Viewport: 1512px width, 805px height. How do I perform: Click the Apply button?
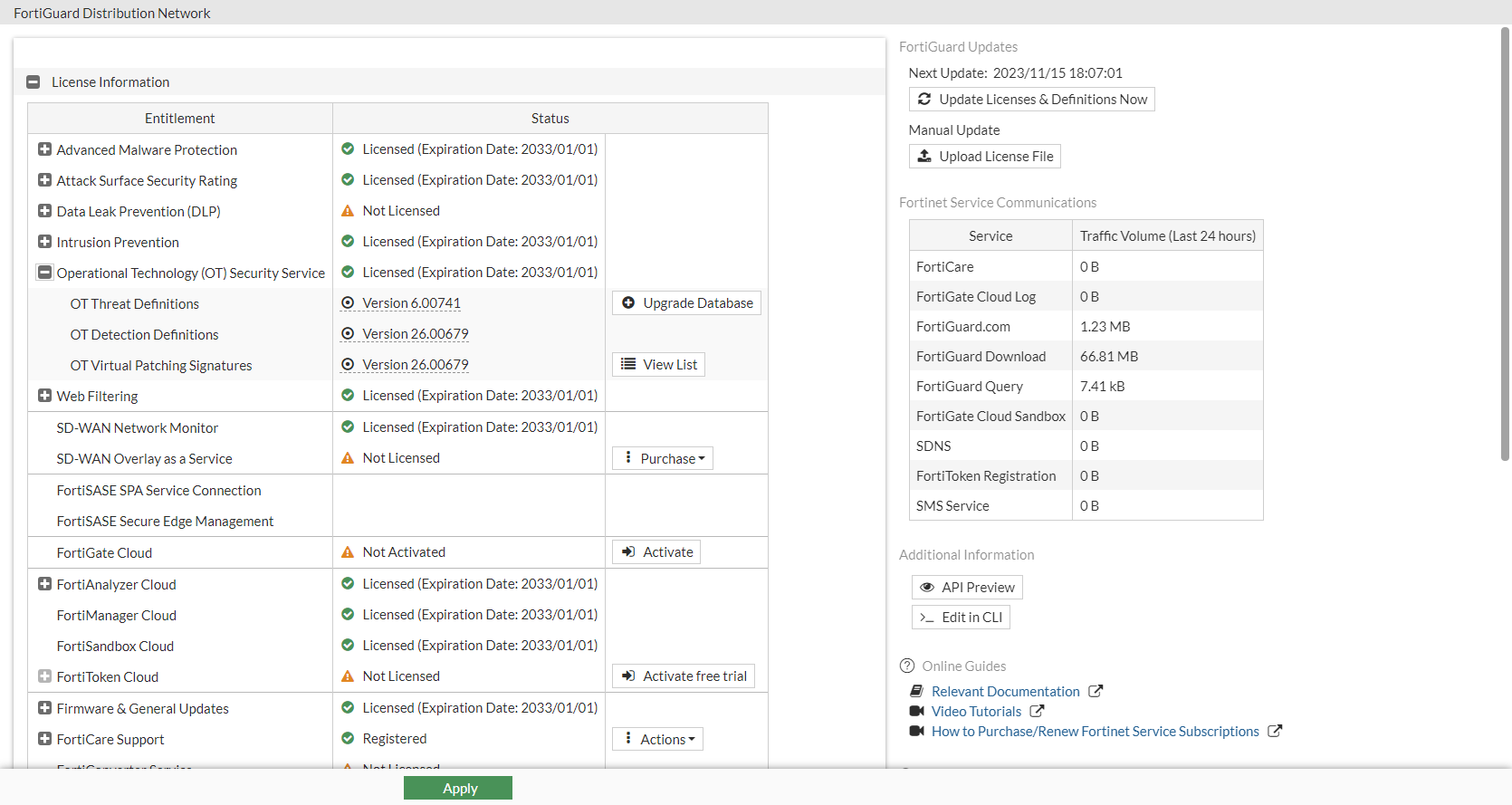[x=458, y=788]
